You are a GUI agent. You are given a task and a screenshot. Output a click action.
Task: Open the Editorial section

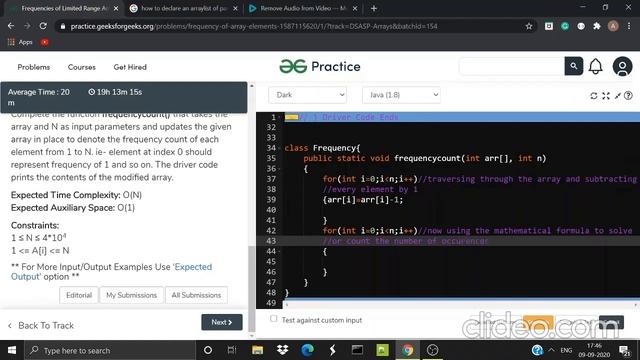(x=79, y=295)
